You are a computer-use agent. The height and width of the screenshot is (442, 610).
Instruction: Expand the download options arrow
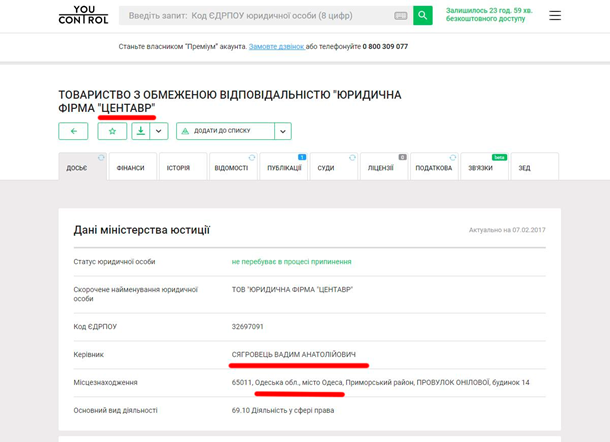[x=159, y=131]
